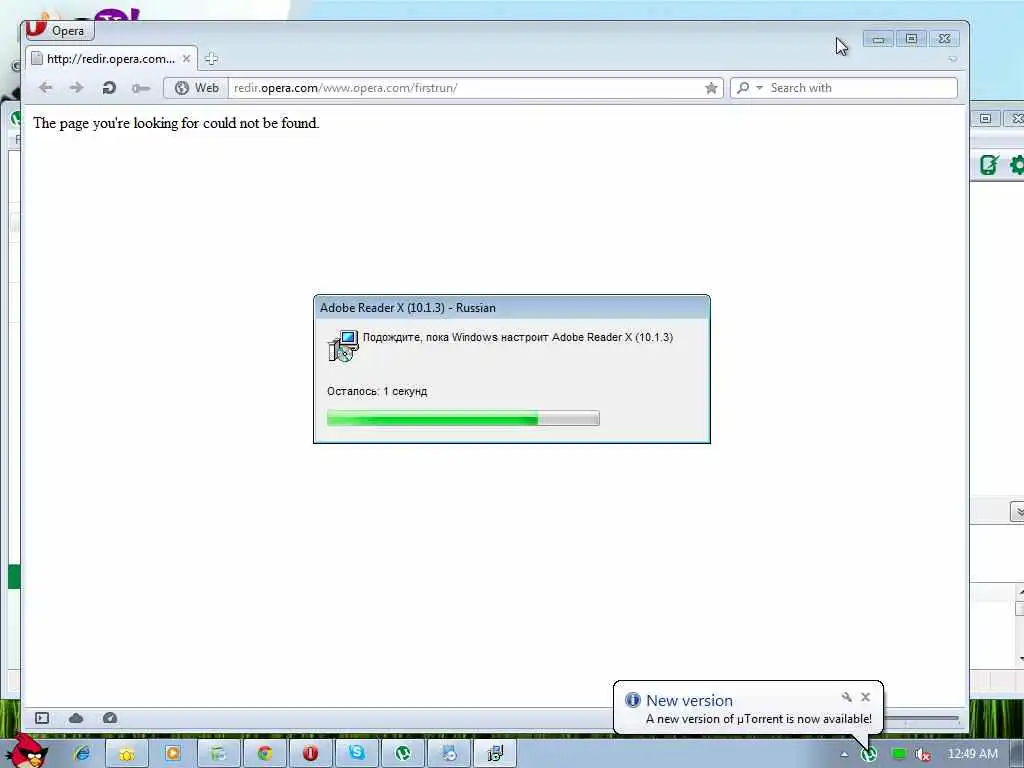Open the Opera main menu button
Image resolution: width=1024 pixels, height=768 pixels.
click(59, 31)
